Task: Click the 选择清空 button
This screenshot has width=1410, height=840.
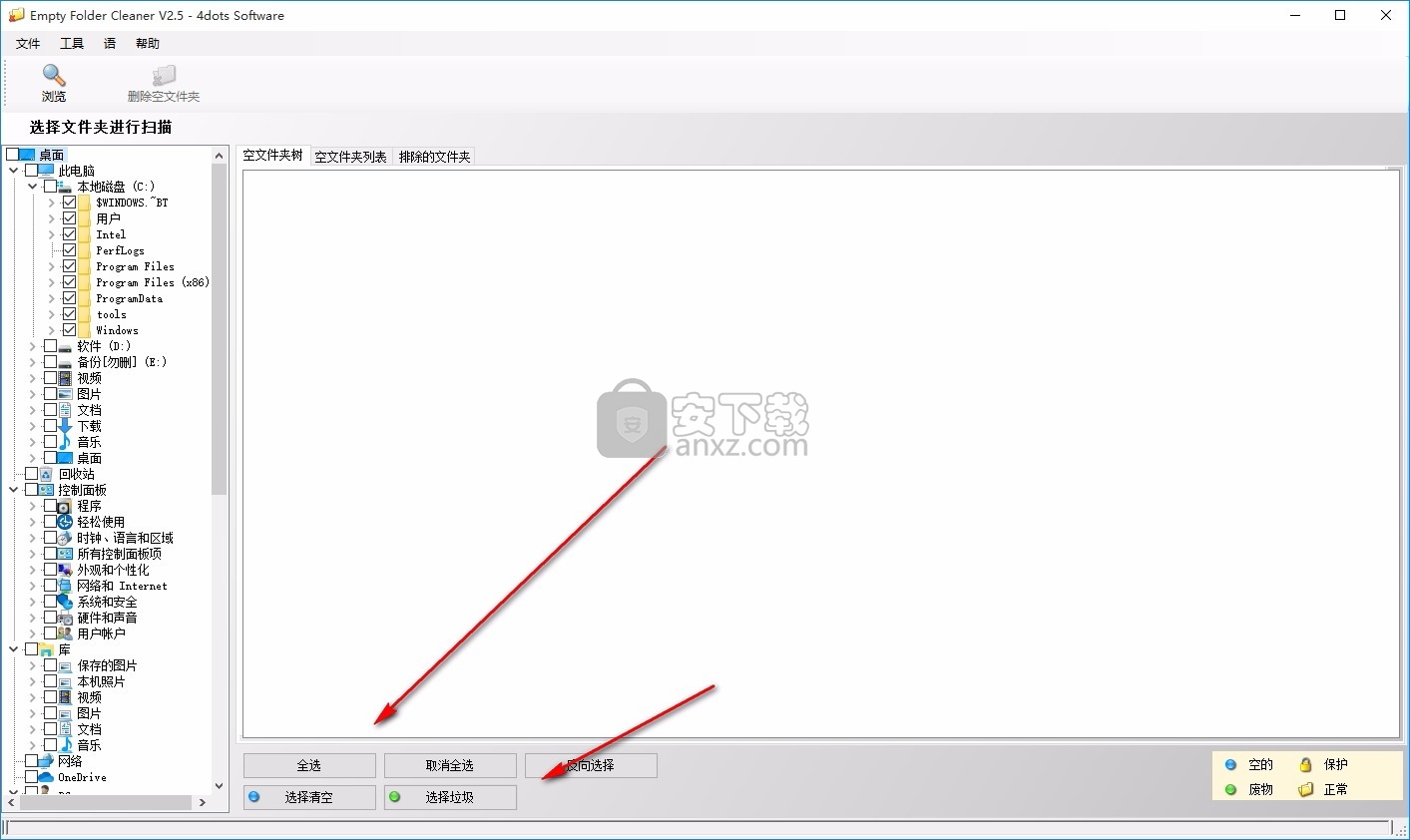Action: 309,797
